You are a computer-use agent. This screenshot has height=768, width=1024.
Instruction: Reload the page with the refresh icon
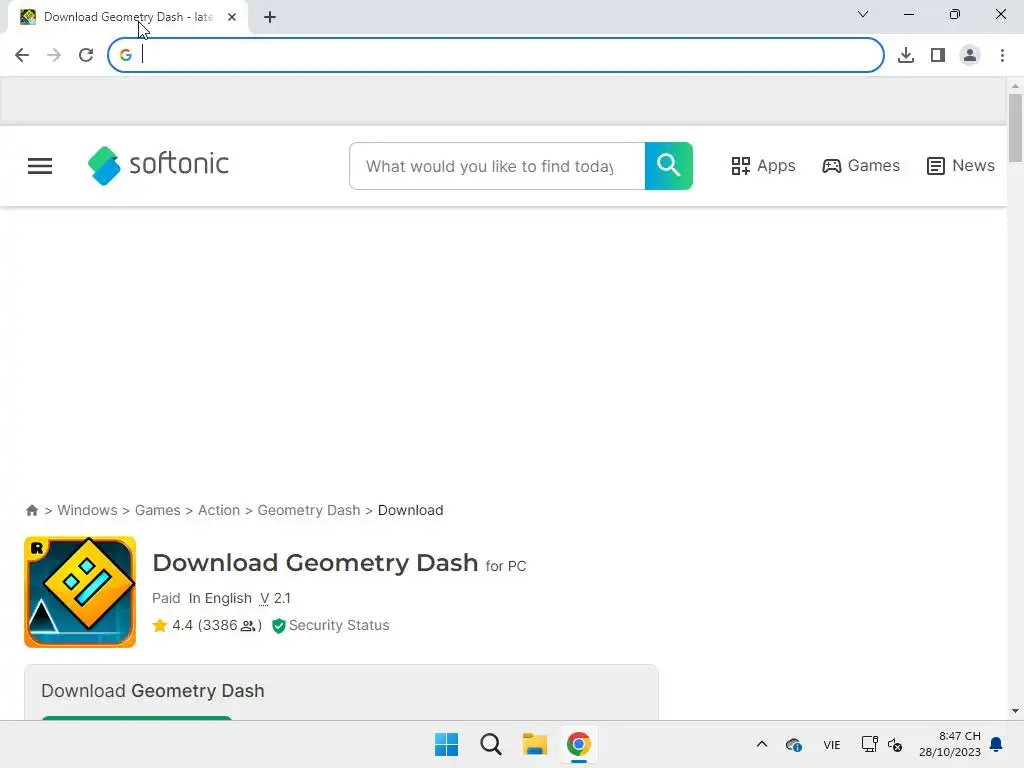(86, 55)
